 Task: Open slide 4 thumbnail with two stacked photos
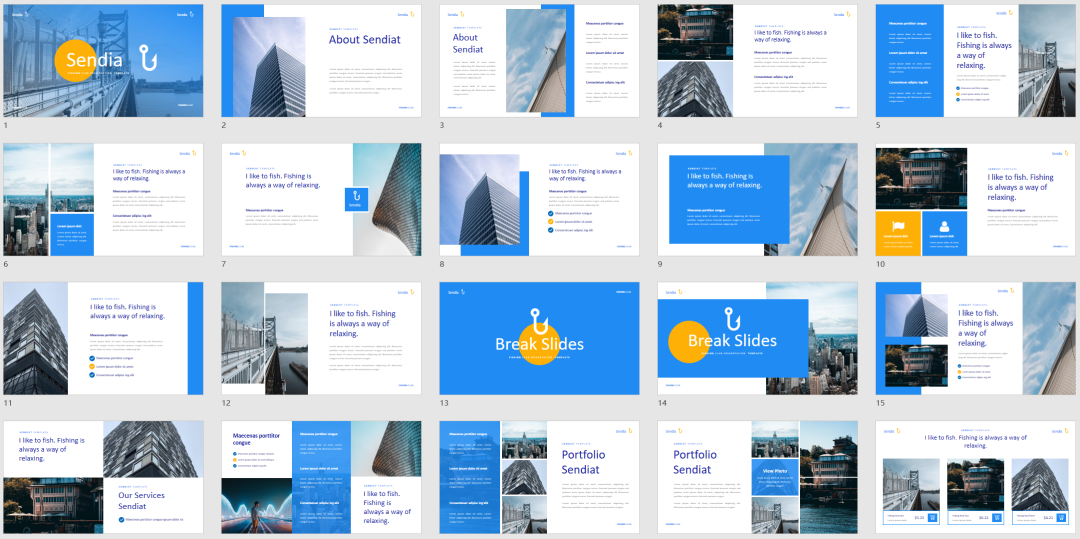pos(758,61)
